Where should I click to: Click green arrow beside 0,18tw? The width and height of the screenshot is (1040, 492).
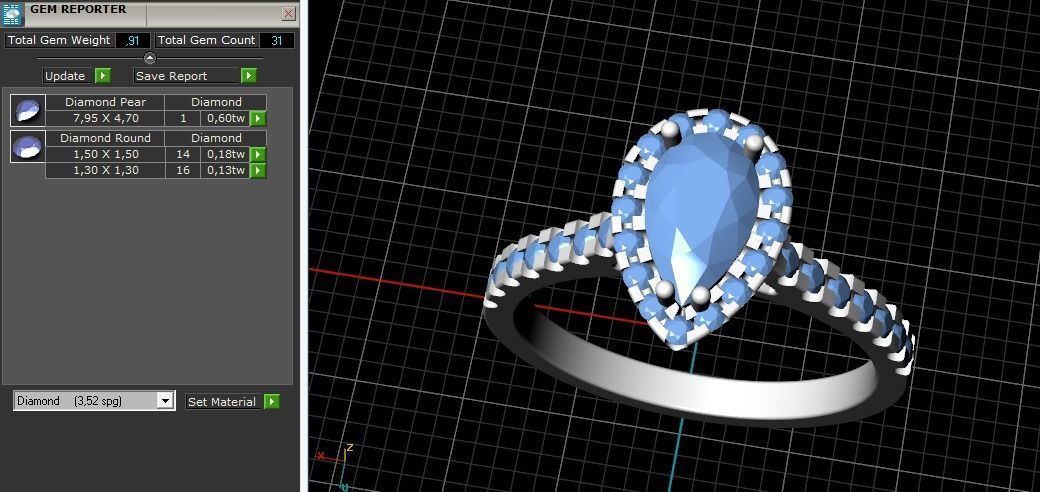pyautogui.click(x=258, y=154)
